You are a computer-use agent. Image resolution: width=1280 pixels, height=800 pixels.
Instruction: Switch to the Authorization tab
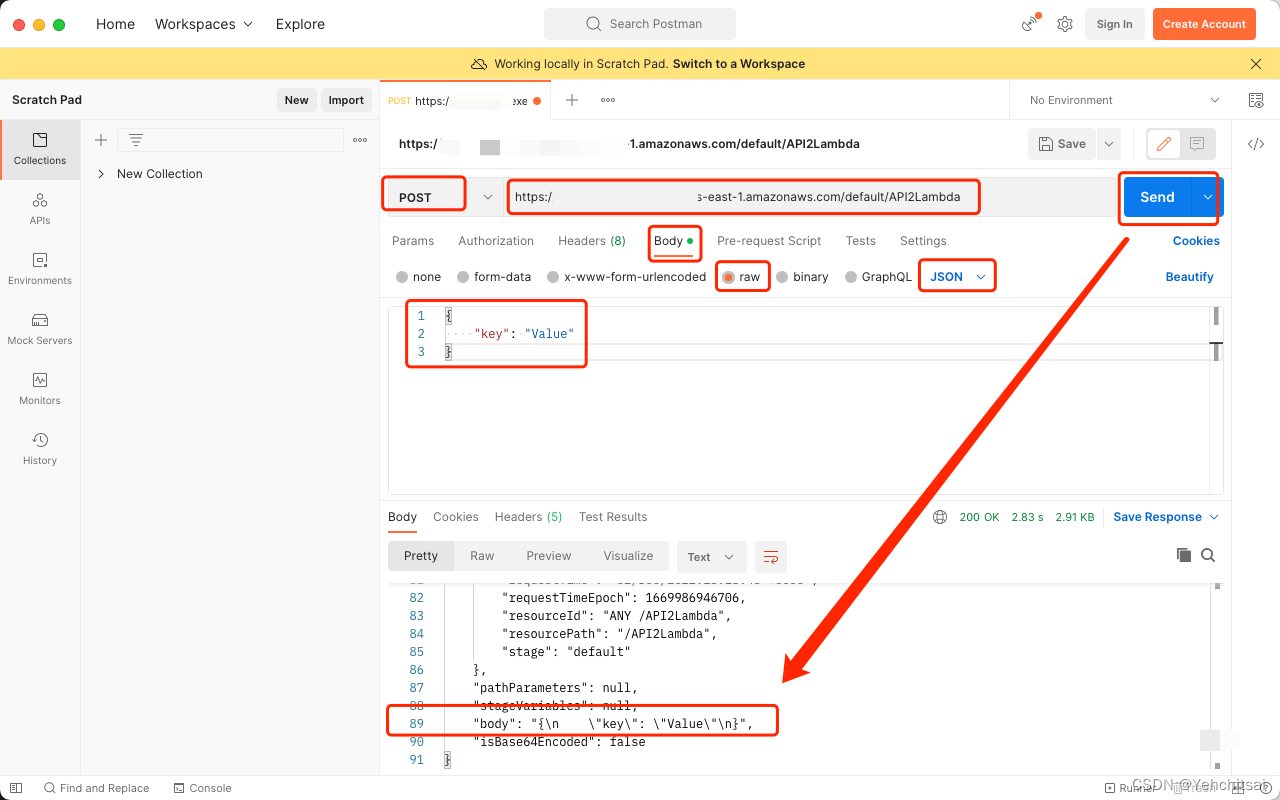[496, 241]
